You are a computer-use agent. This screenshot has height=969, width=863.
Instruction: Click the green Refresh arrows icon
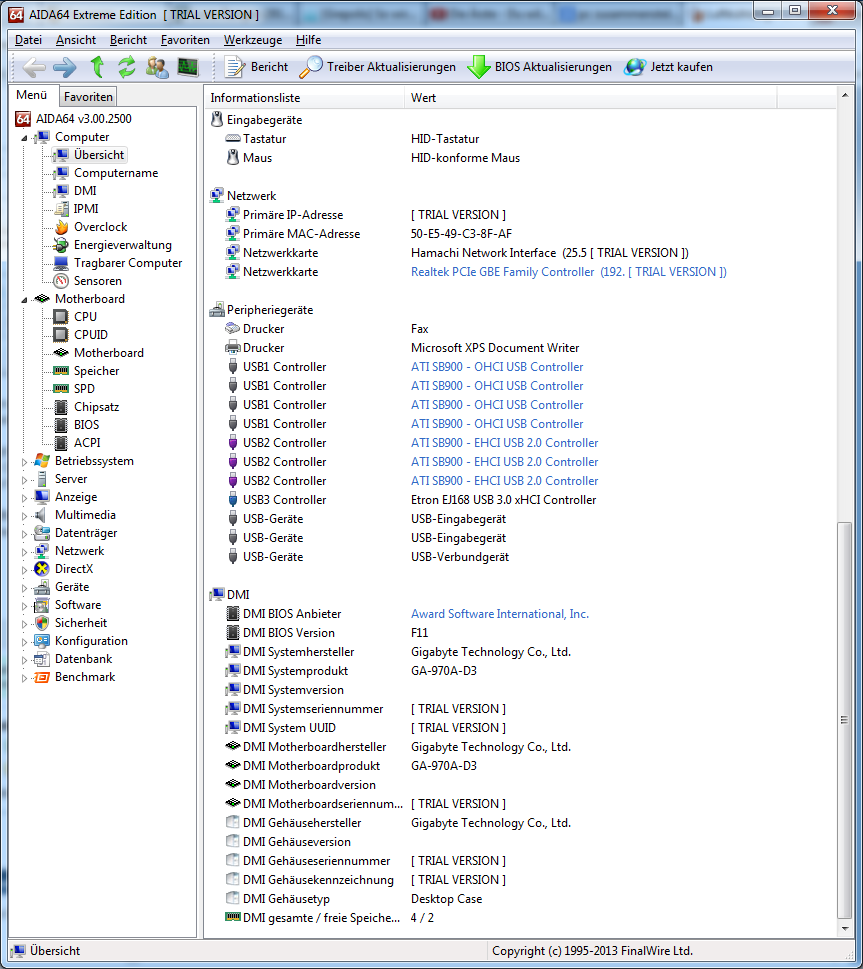127,67
